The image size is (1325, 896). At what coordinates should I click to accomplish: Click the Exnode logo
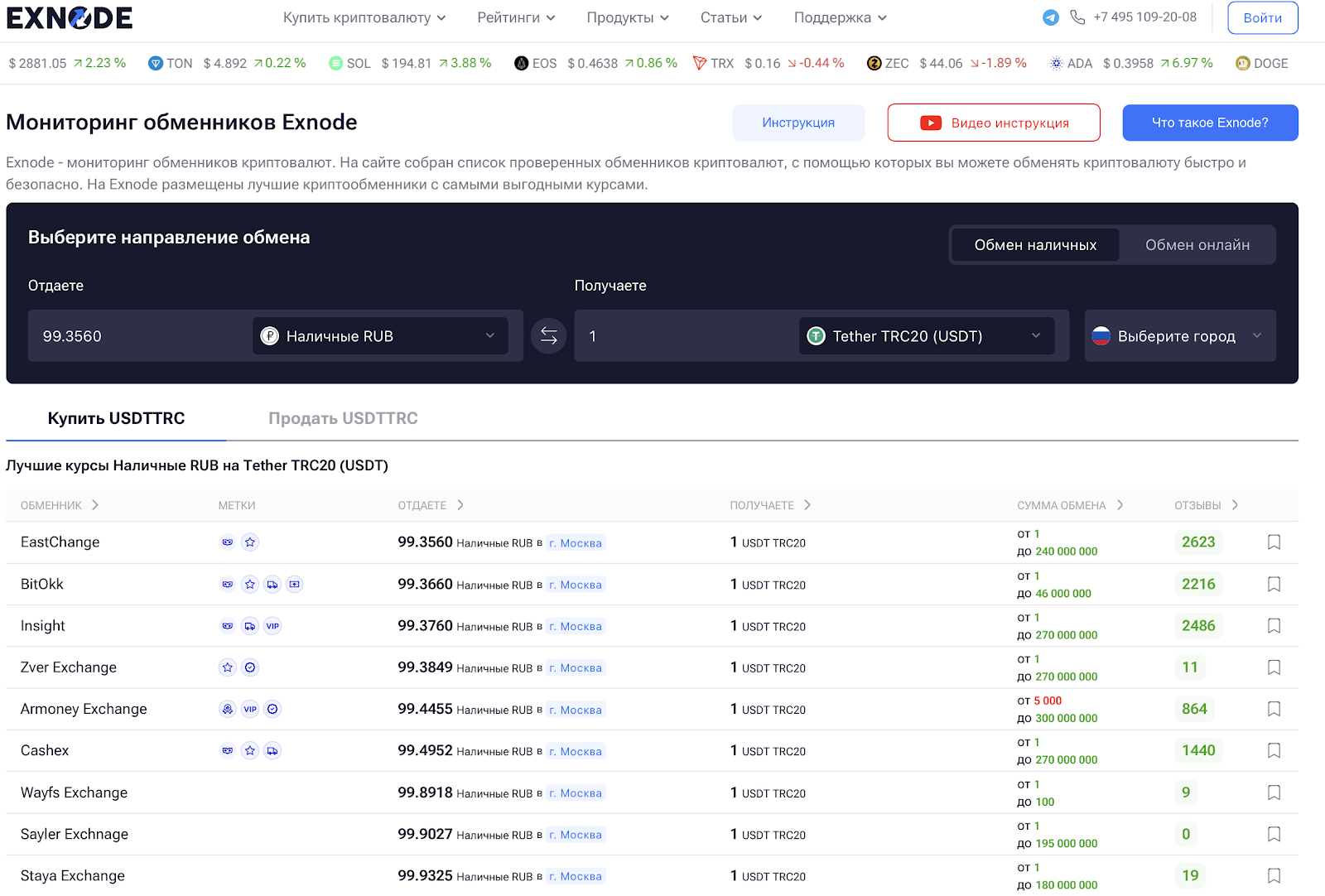point(70,17)
